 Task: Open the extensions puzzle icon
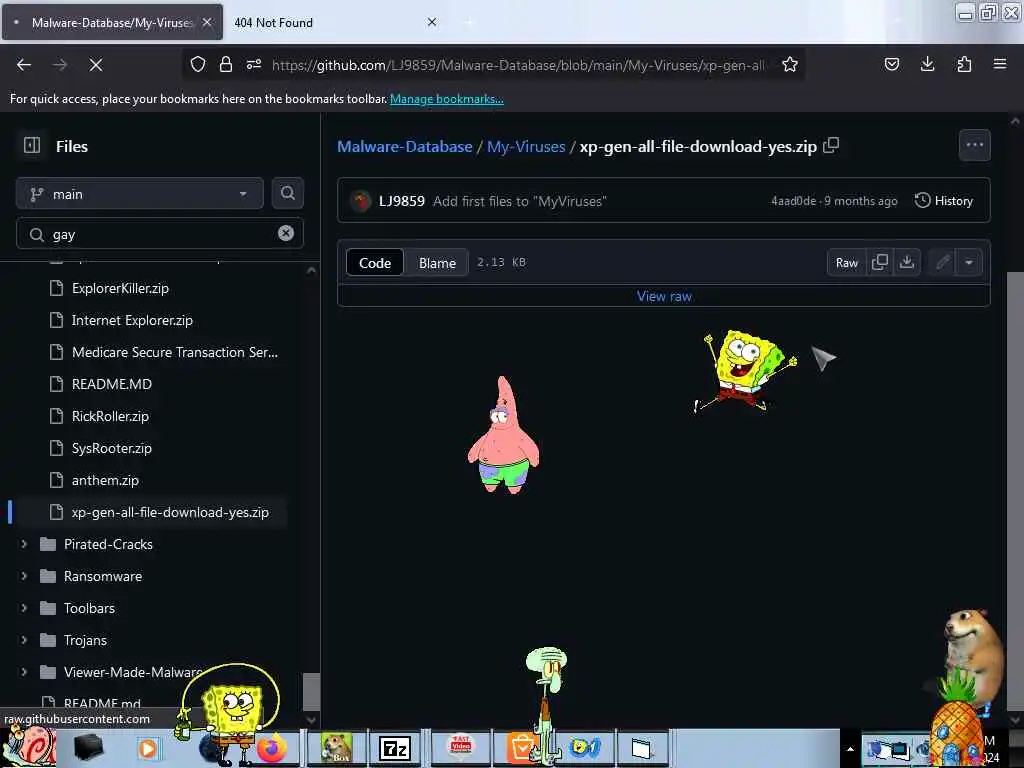pos(964,64)
